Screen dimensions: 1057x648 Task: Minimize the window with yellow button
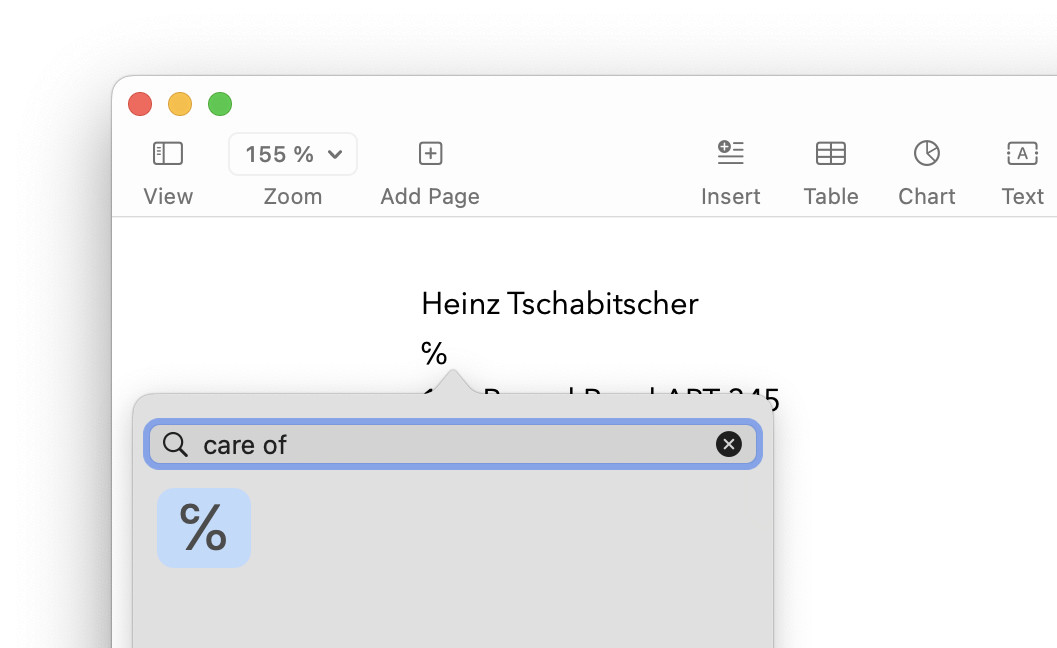180,105
